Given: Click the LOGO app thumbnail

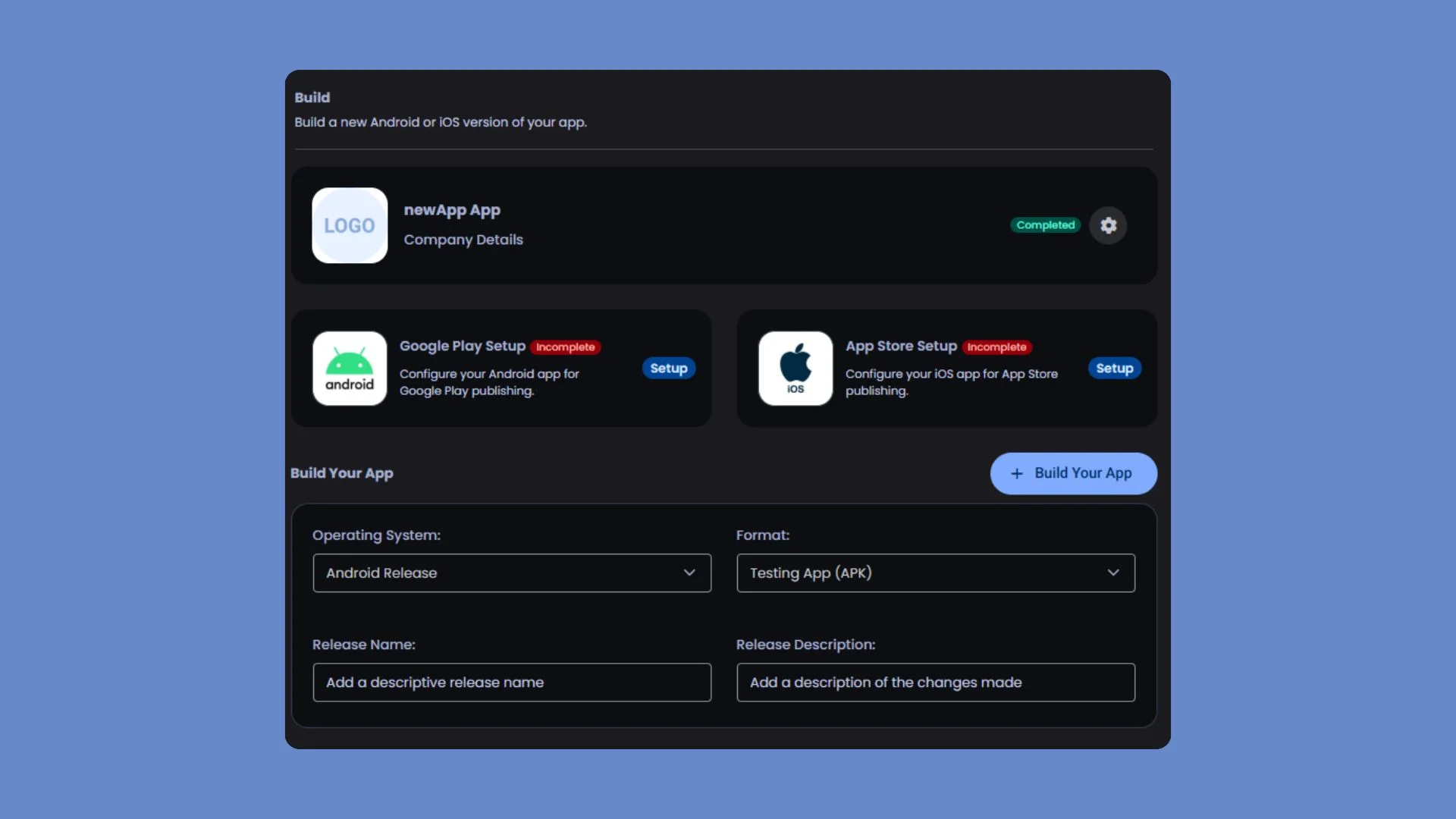Looking at the screenshot, I should (x=350, y=225).
